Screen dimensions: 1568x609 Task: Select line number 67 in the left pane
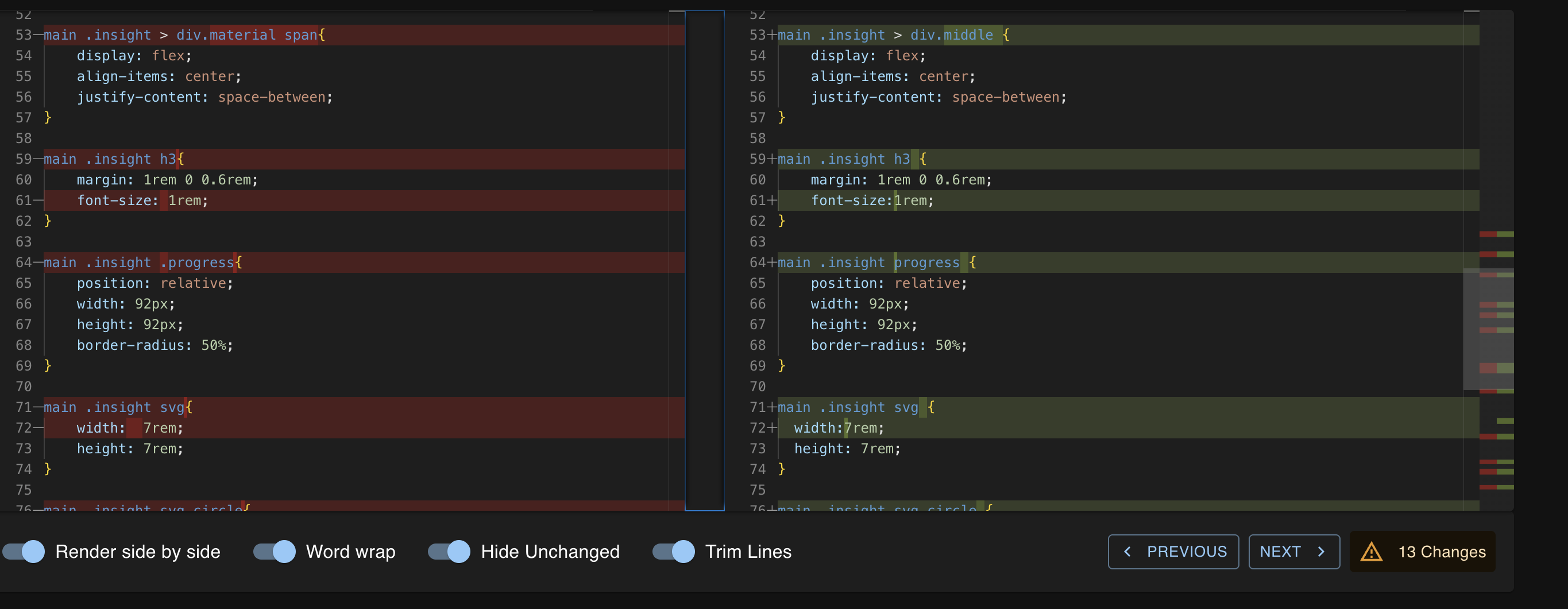click(24, 325)
